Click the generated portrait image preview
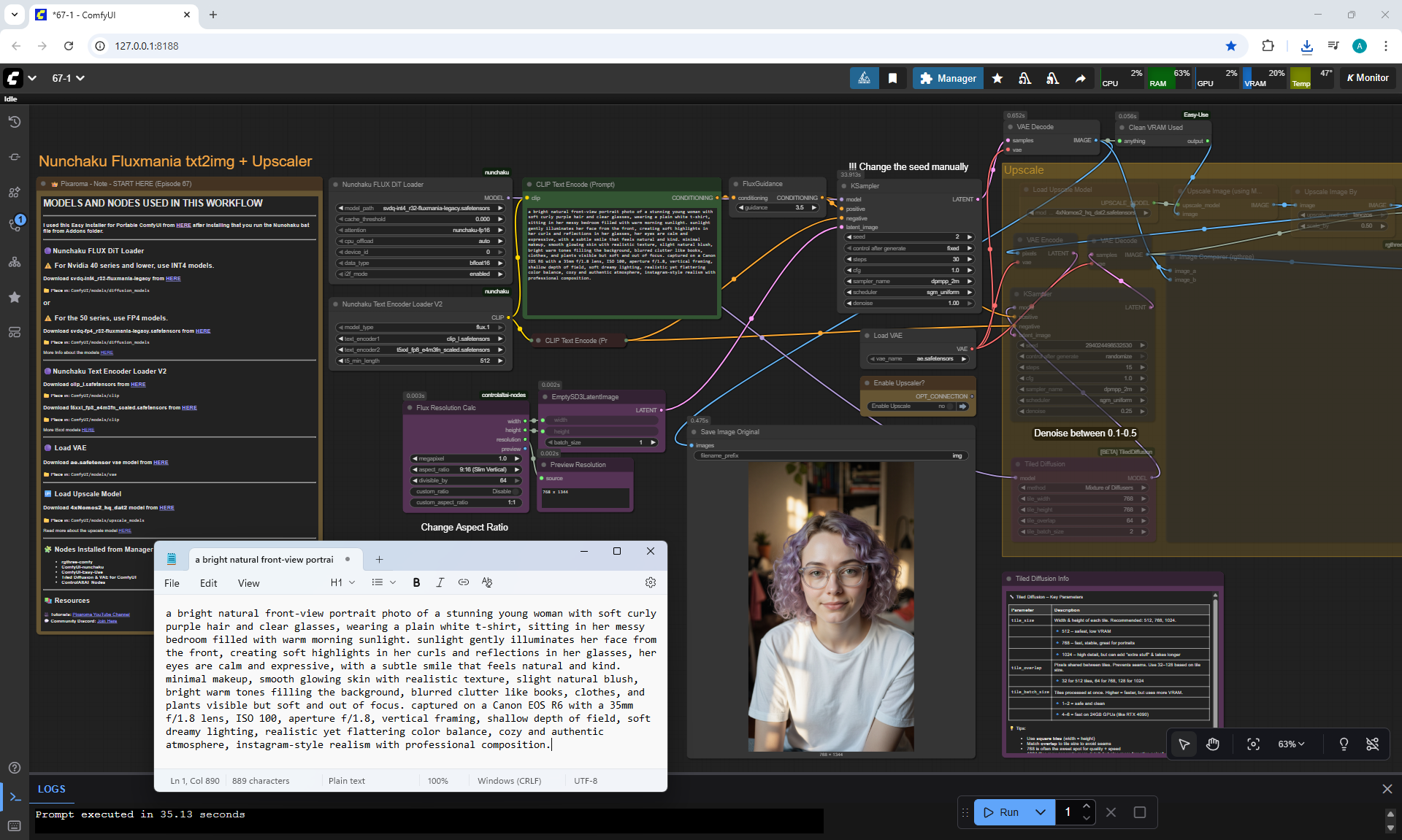 pyautogui.click(x=831, y=607)
